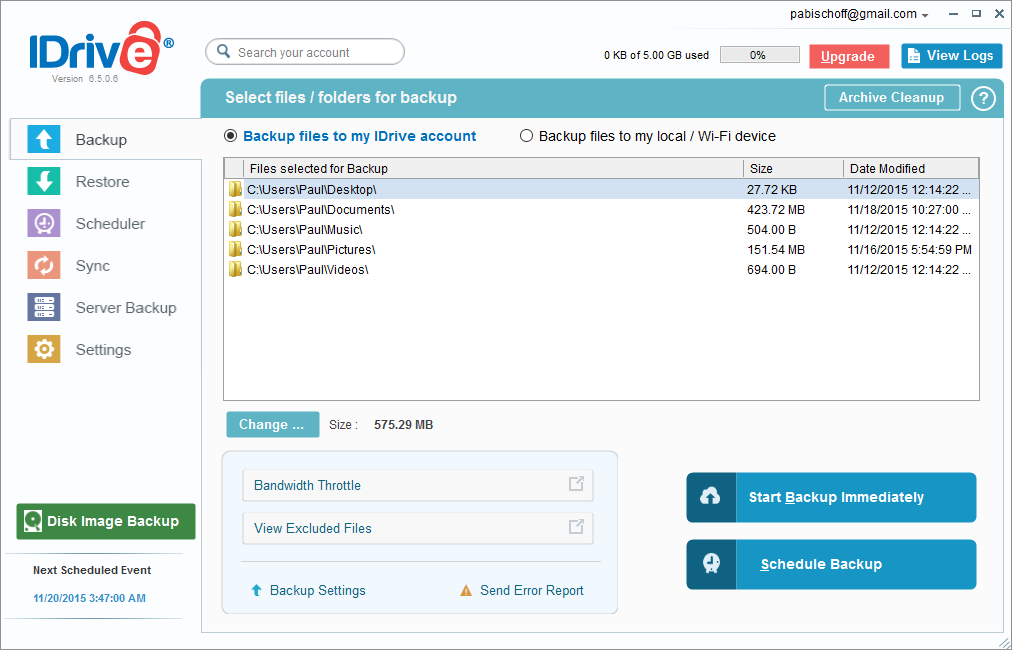The image size is (1012, 650).
Task: Select the C:\Users\Paul\Documents\ row
Action: [x=320, y=208]
